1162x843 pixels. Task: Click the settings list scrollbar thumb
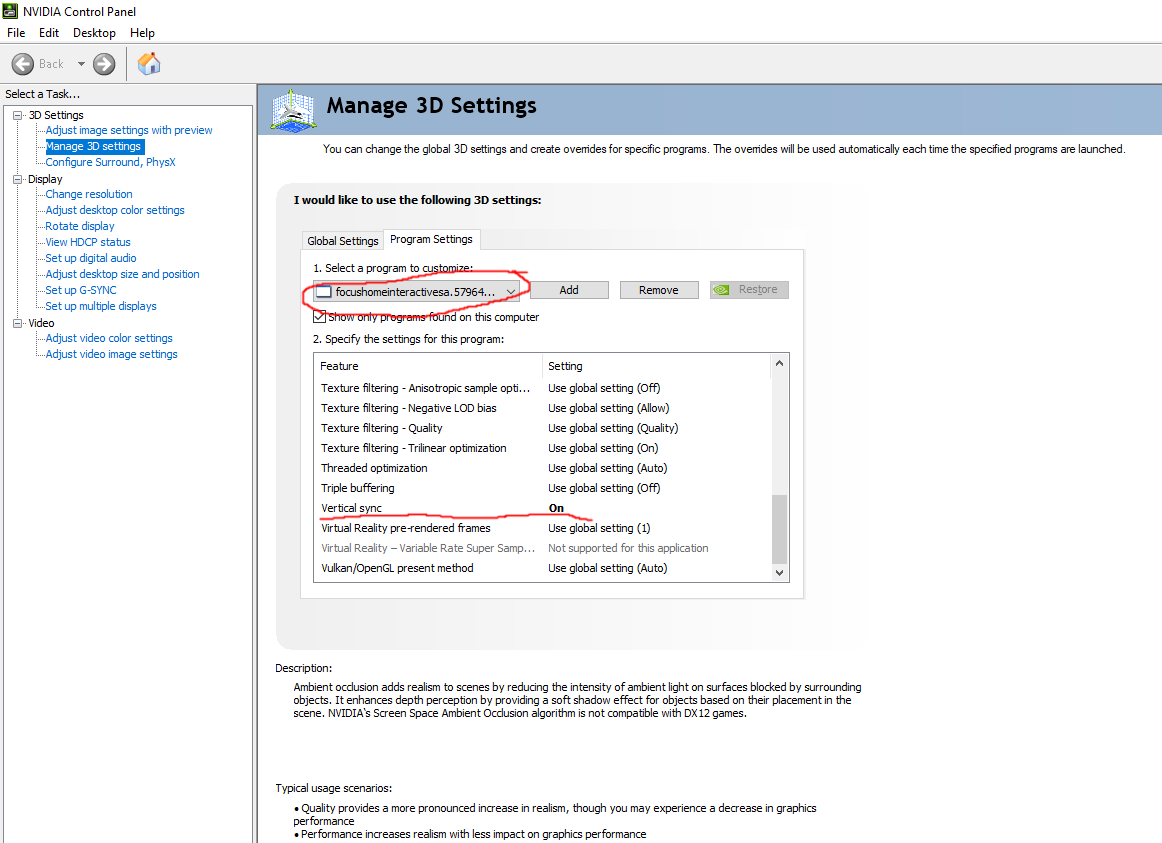(779, 530)
